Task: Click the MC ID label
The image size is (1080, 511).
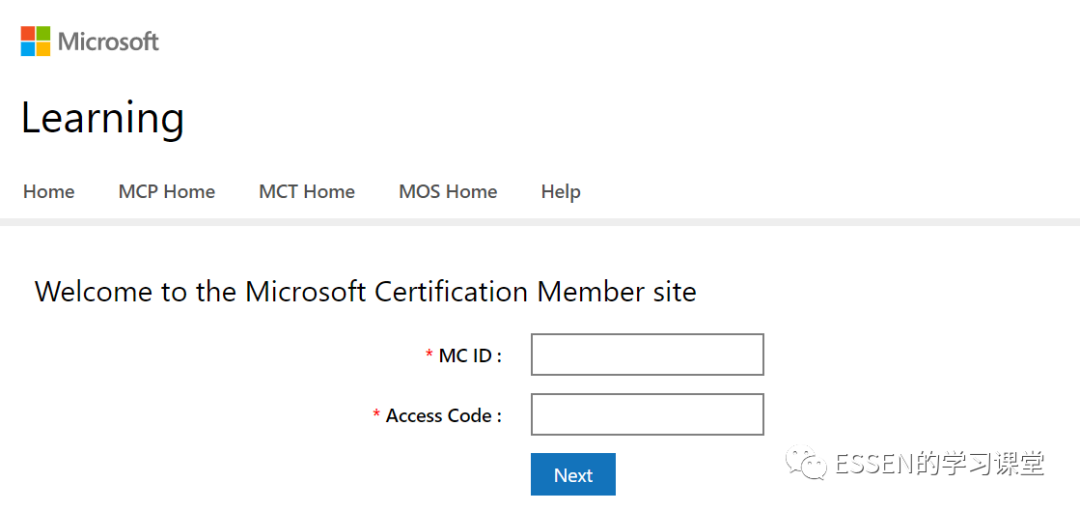Action: pos(470,356)
